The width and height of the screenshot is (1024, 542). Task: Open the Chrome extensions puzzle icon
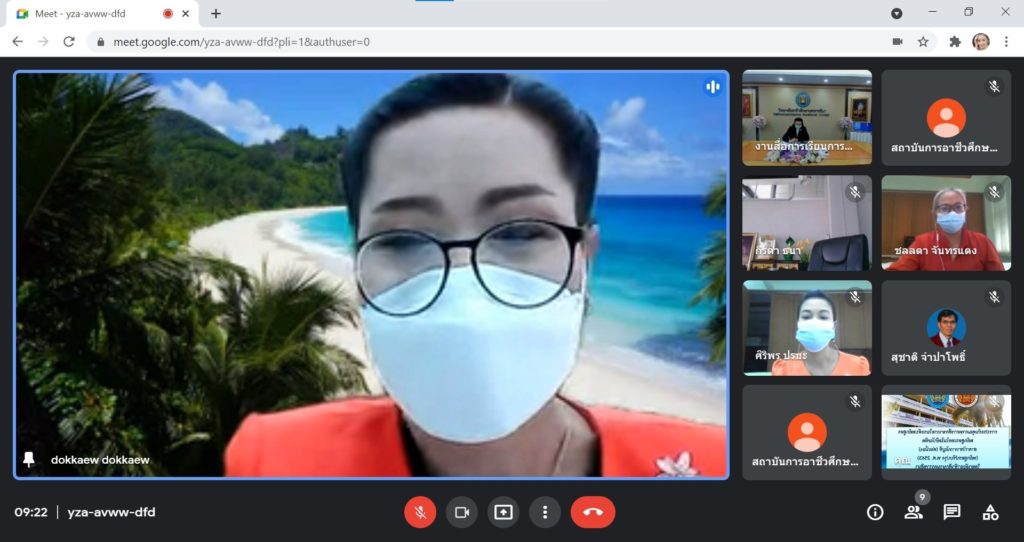(x=955, y=42)
